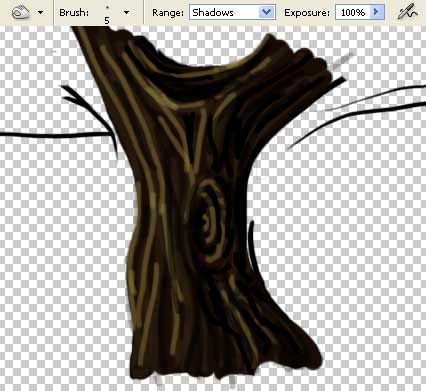Click the center of the spiral knot
The height and width of the screenshot is (391, 426).
[x=207, y=222]
